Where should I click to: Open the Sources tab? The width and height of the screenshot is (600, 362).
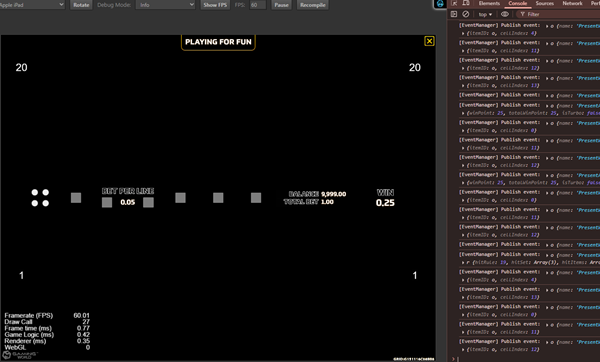545,3
